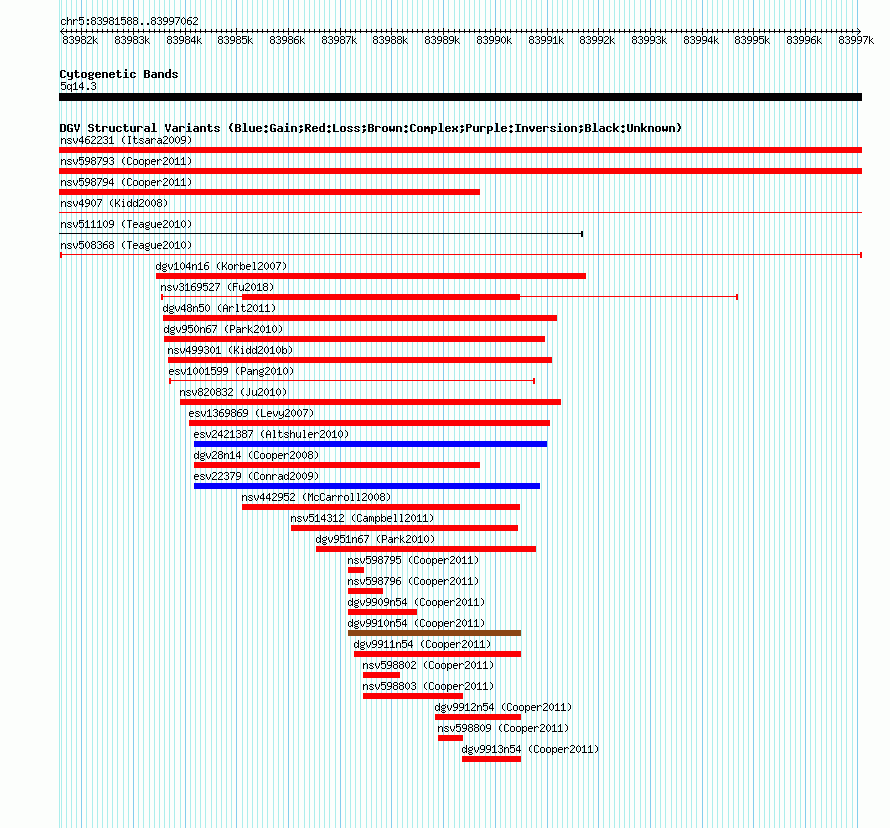Click the 83984k ruler label

point(184,40)
